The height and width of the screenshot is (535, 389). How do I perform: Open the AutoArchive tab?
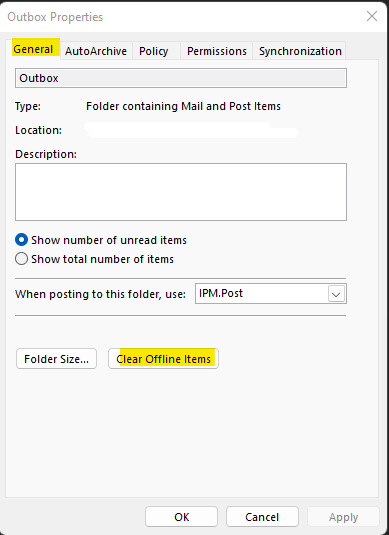[96, 51]
